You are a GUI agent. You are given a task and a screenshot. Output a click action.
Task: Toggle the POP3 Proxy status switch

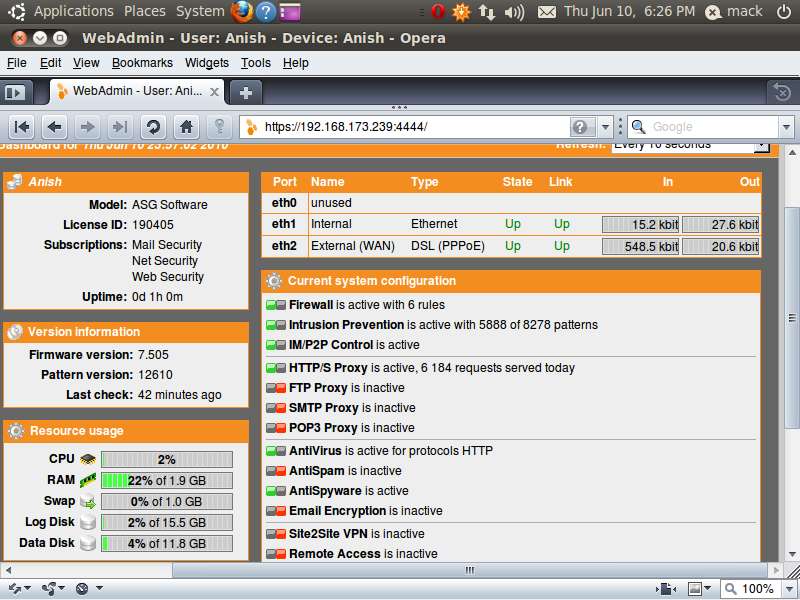(276, 428)
